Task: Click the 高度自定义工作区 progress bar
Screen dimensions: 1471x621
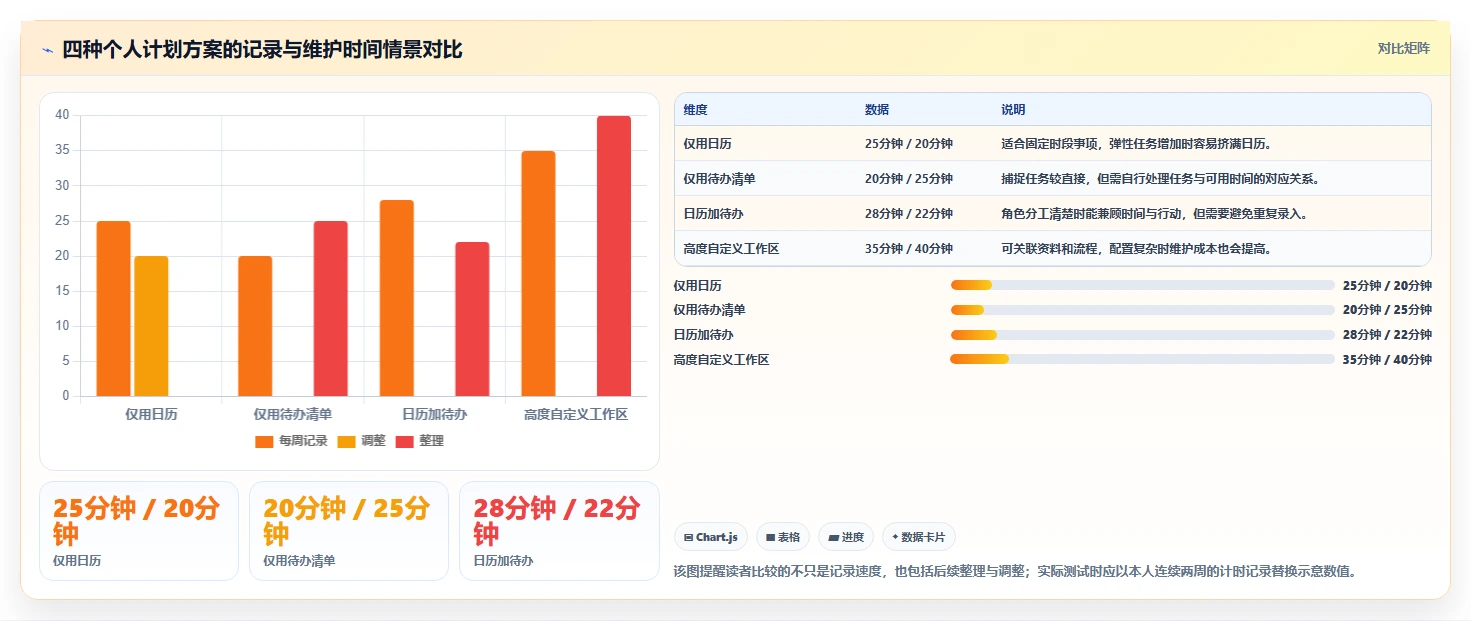Action: (x=1142, y=359)
